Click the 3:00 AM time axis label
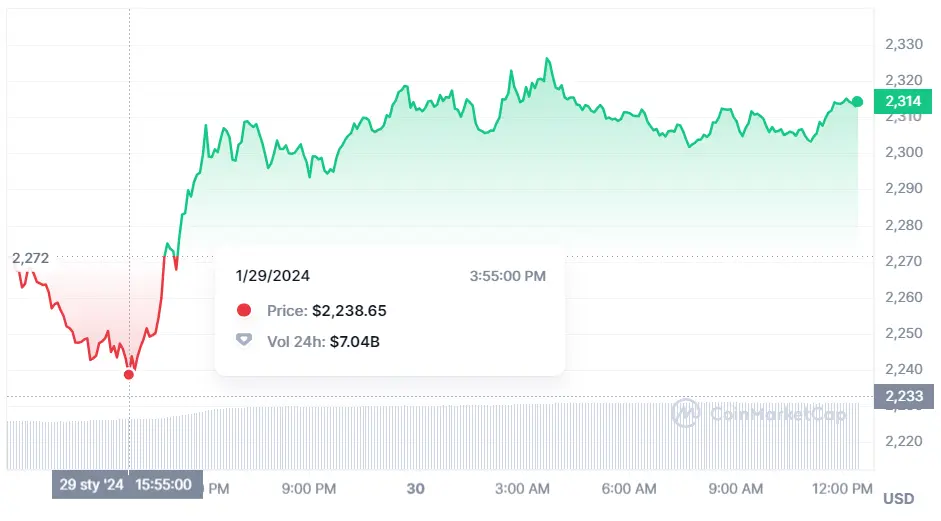The image size is (941, 521). click(x=524, y=489)
